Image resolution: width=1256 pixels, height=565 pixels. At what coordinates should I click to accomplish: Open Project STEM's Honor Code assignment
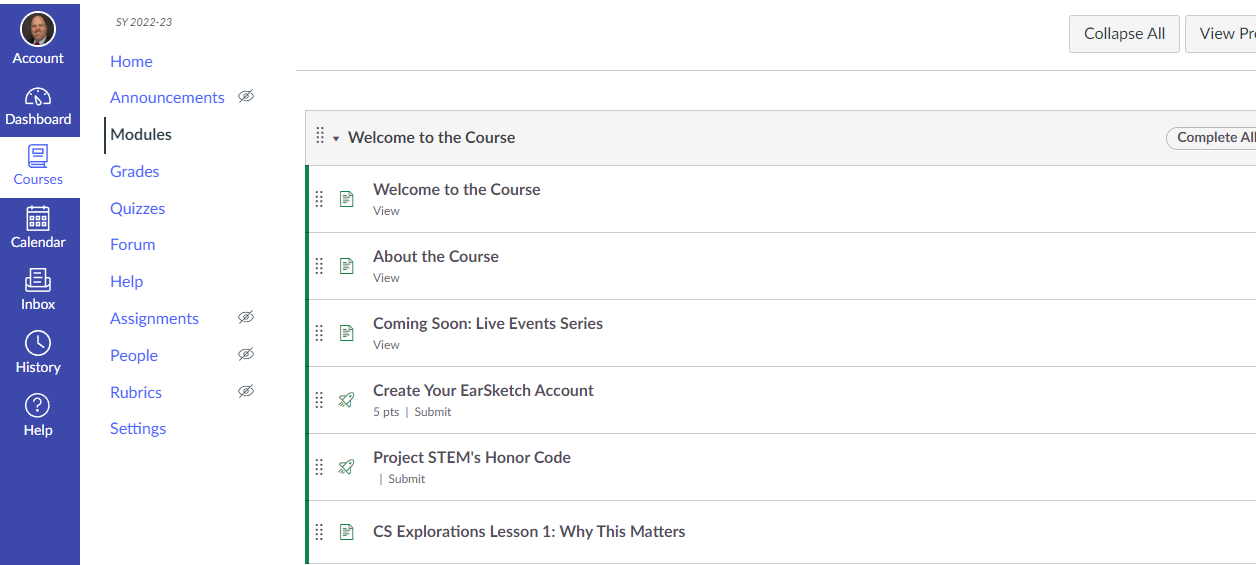[x=472, y=457]
